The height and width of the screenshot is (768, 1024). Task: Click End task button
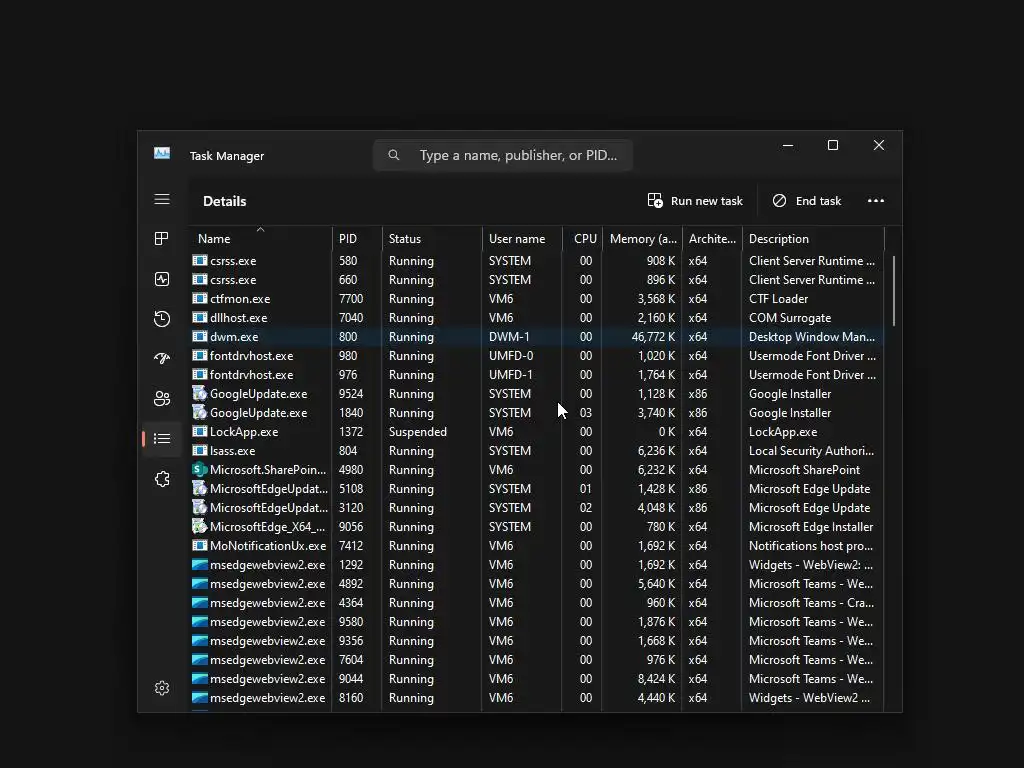click(x=807, y=200)
